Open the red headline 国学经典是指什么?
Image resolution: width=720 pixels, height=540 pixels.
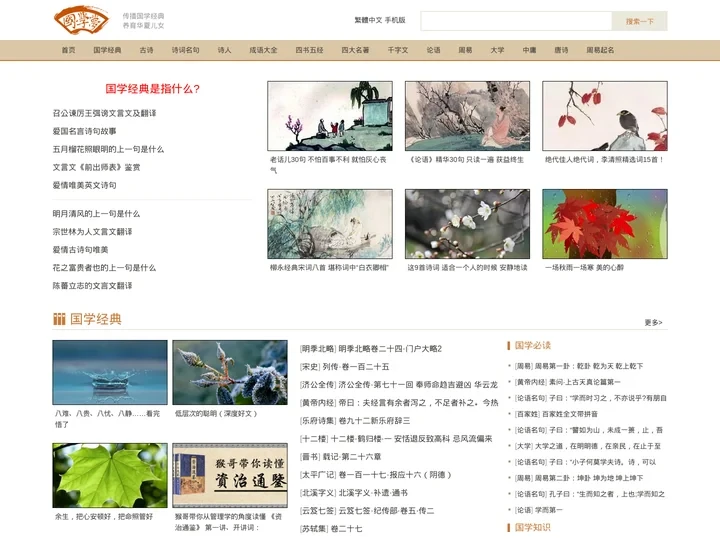152,89
